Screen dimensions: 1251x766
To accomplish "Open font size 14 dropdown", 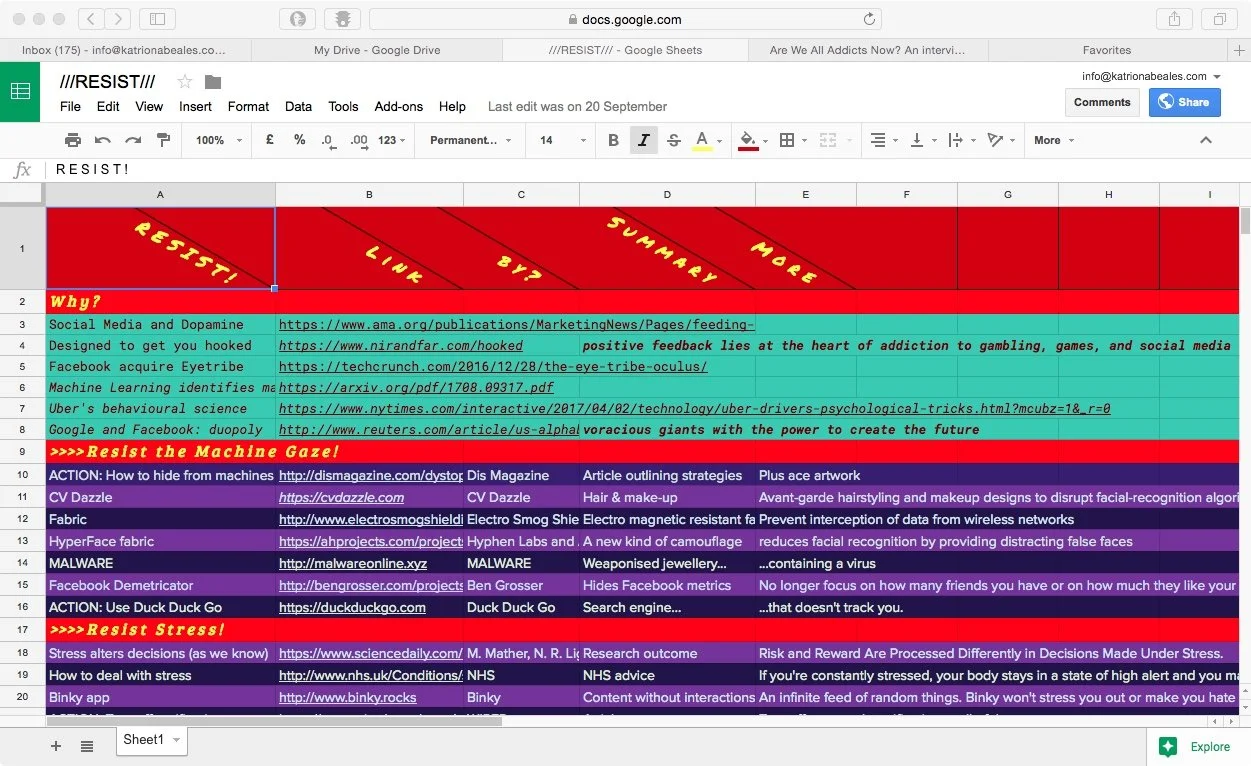I will pos(561,140).
